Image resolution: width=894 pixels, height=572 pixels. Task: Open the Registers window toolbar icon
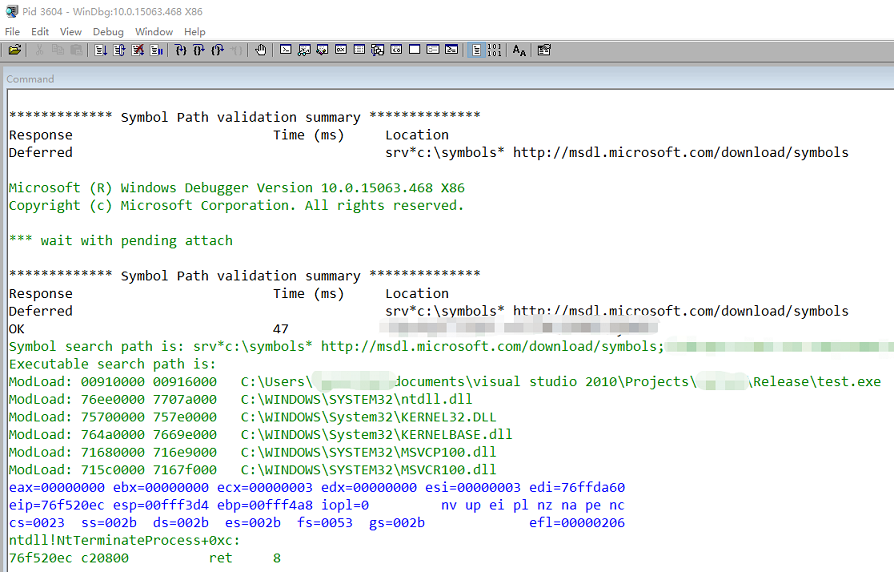341,50
